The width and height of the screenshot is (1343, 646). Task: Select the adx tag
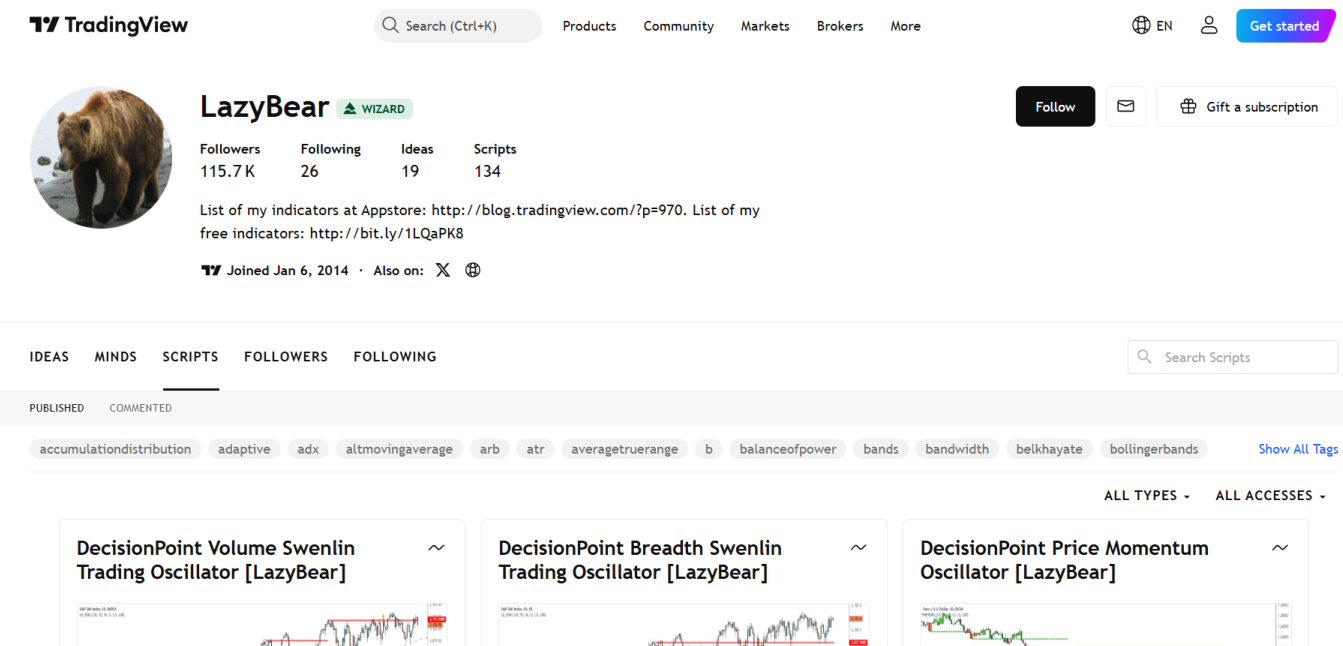point(308,449)
